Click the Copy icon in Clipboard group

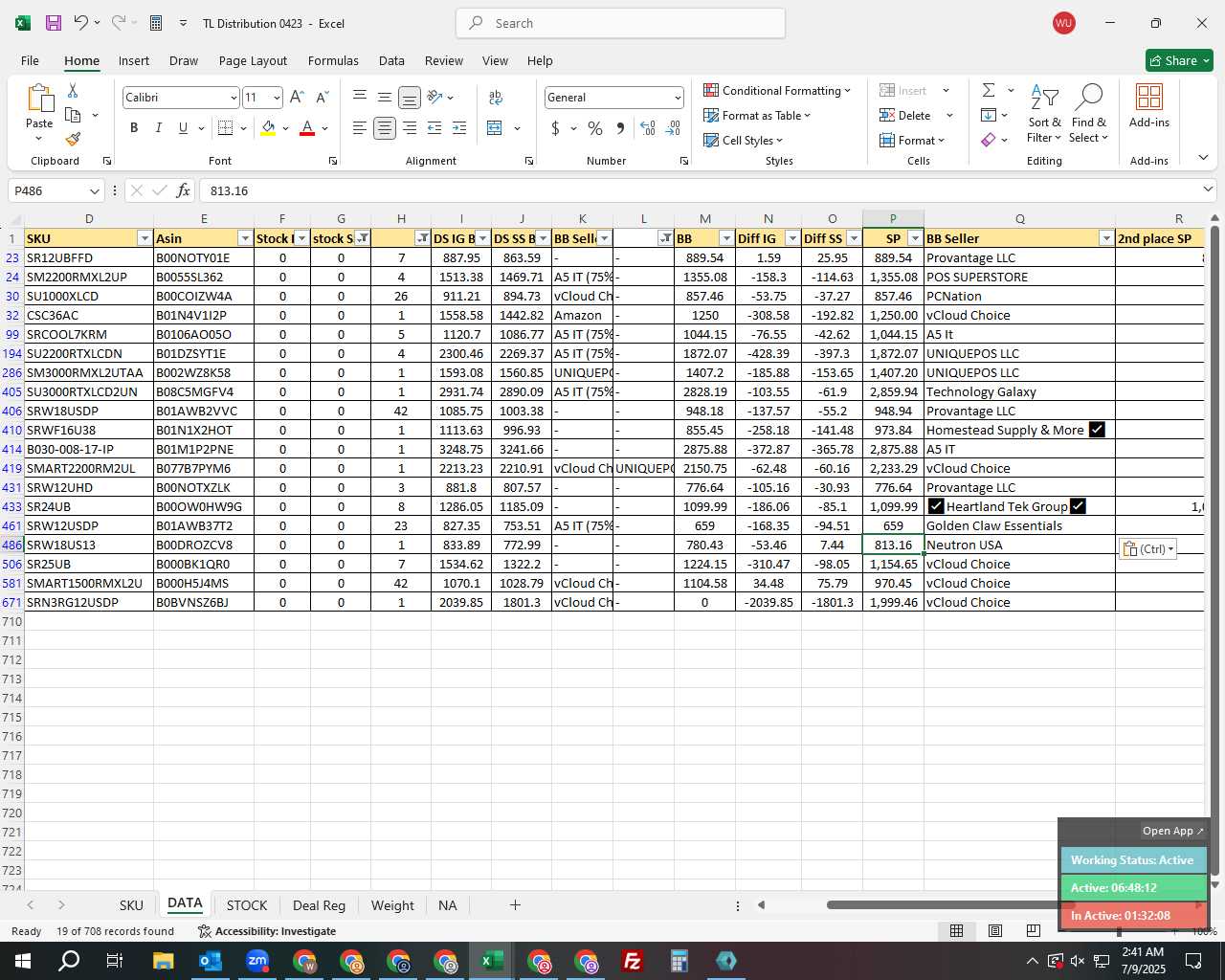(73, 115)
